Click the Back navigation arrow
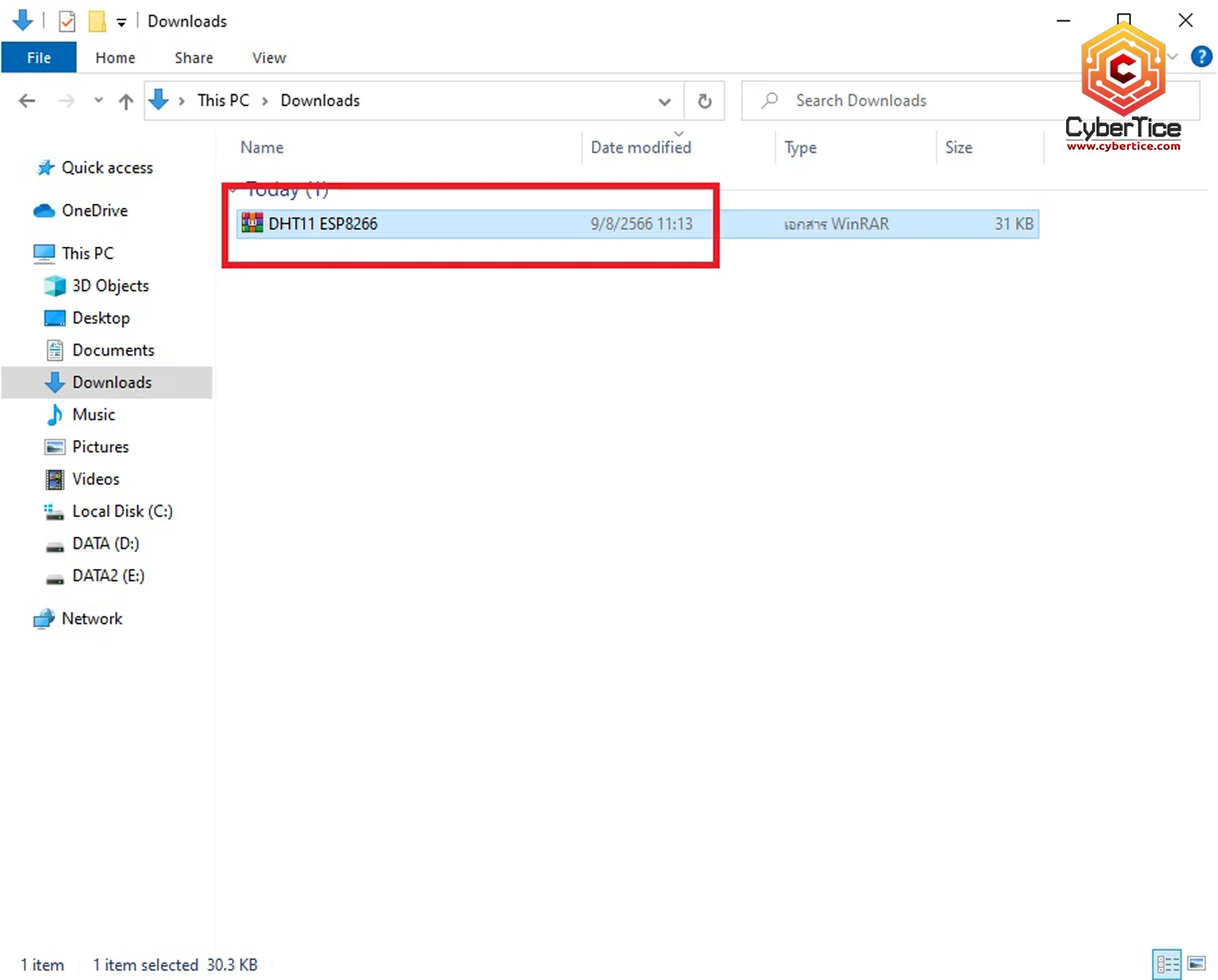Viewport: 1218px width, 980px height. [x=27, y=101]
